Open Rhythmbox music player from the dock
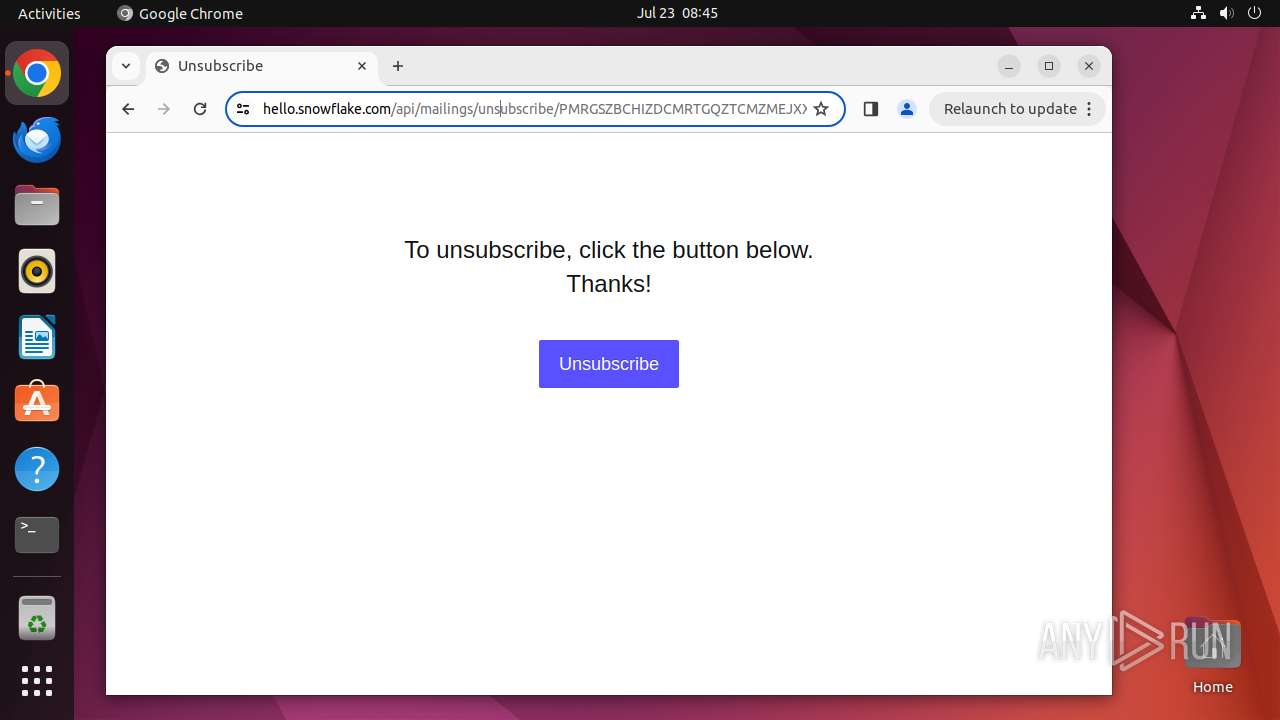The height and width of the screenshot is (720, 1280). click(x=37, y=272)
